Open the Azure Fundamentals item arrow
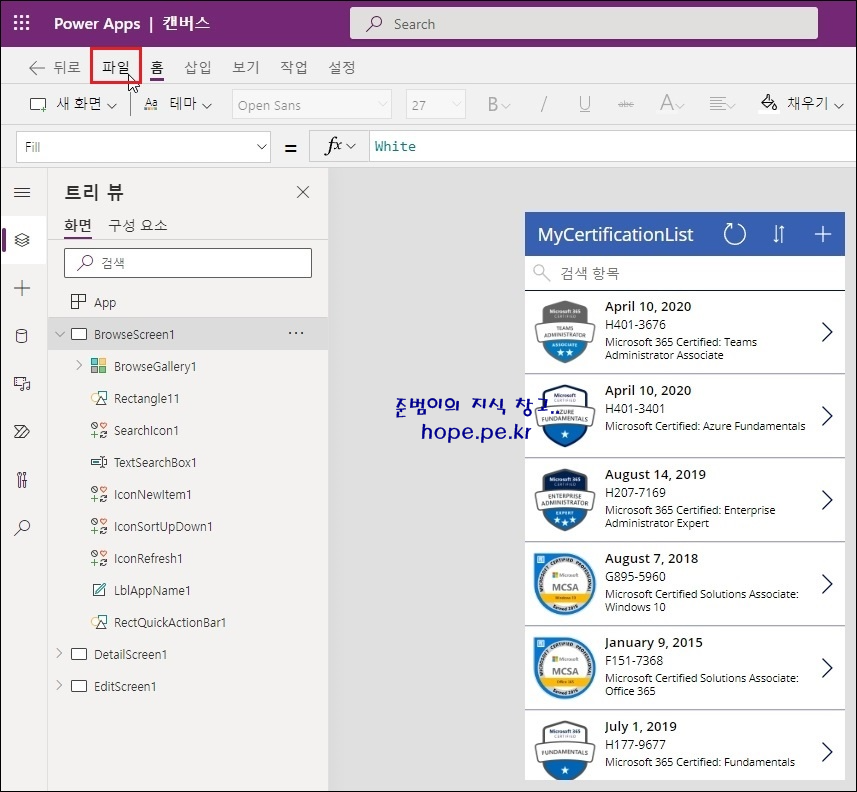The image size is (857, 792). click(x=827, y=416)
